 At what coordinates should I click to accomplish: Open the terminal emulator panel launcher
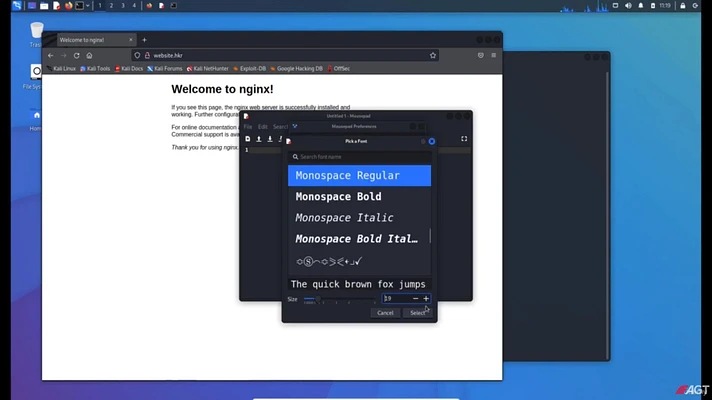click(x=79, y=5)
